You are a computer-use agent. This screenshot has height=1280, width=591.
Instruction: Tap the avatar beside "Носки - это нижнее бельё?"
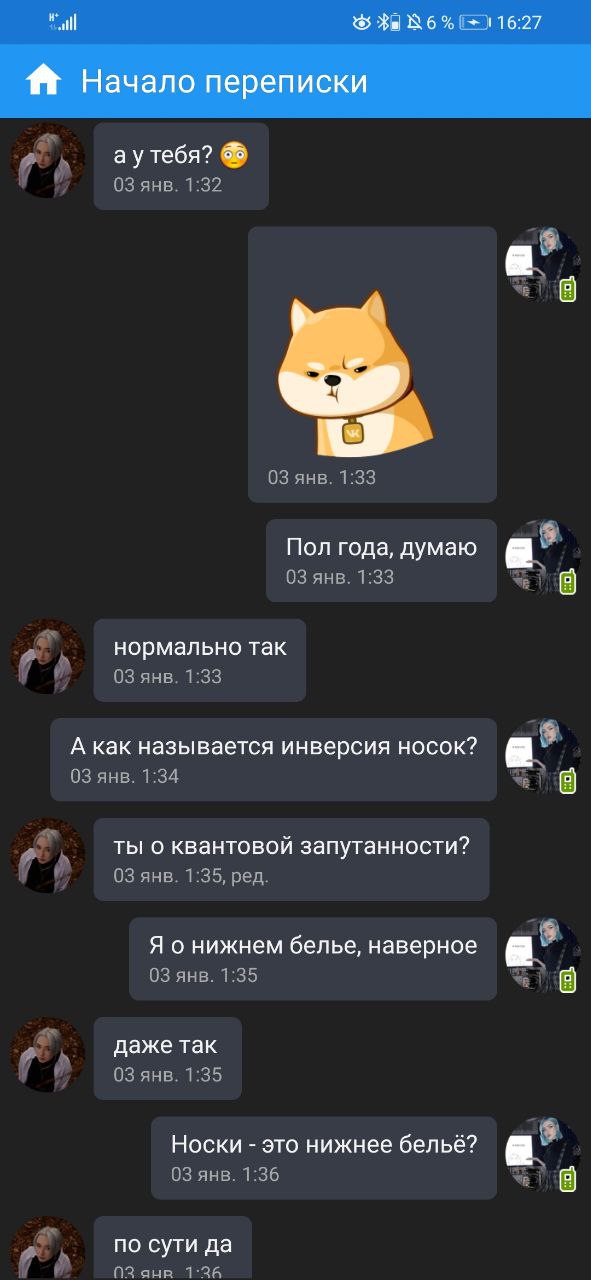tap(543, 1154)
